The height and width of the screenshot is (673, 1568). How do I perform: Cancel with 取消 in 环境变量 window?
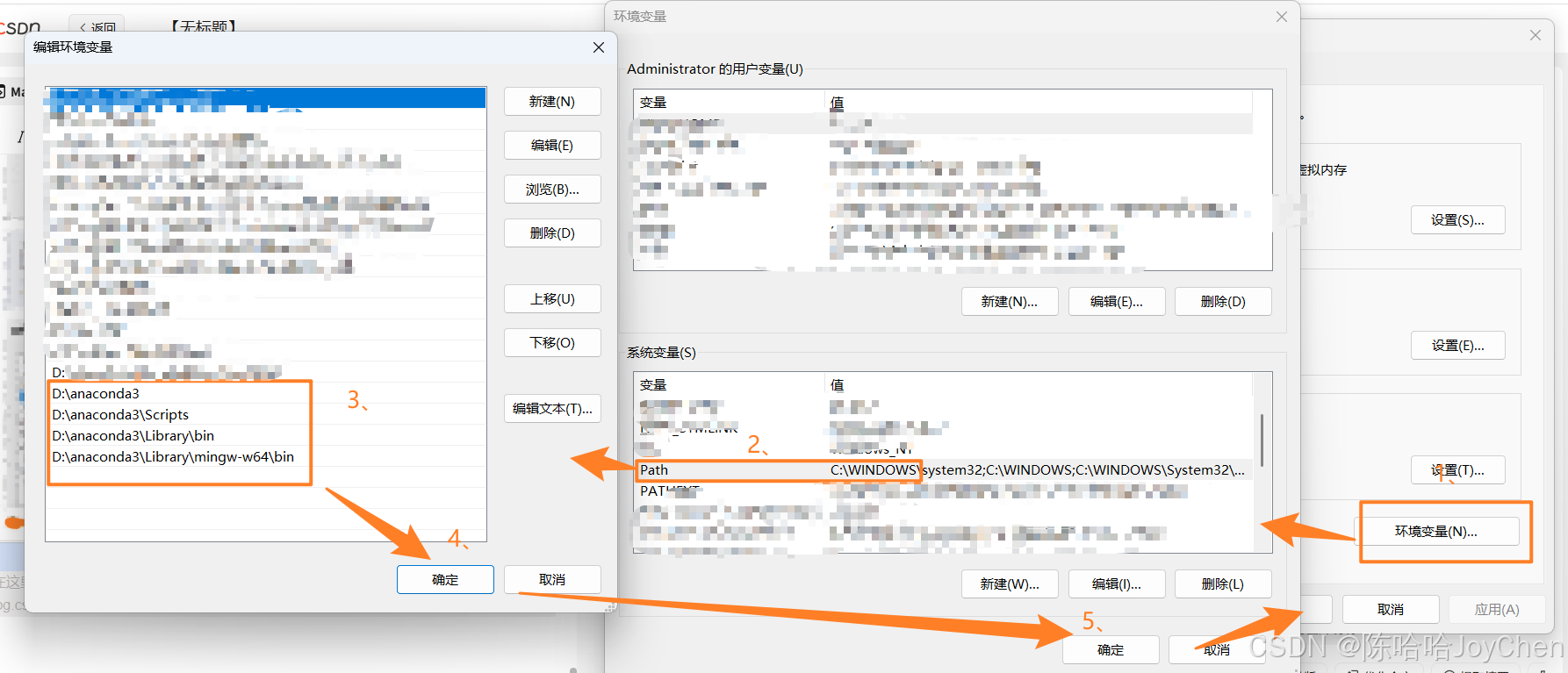pyautogui.click(x=1217, y=650)
